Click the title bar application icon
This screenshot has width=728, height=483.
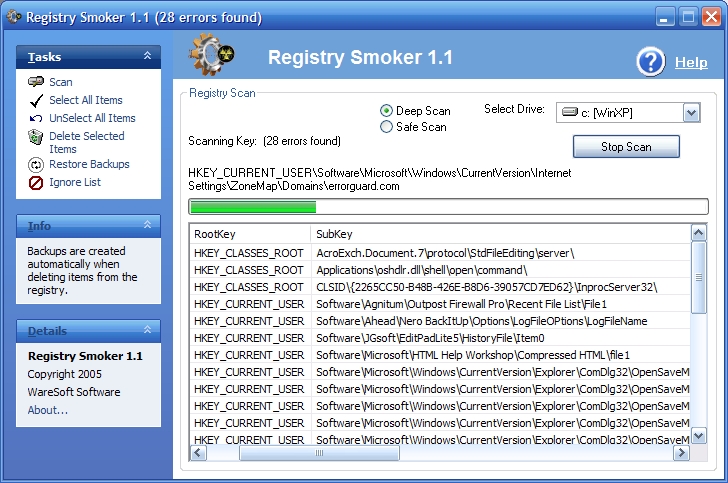(13, 17)
